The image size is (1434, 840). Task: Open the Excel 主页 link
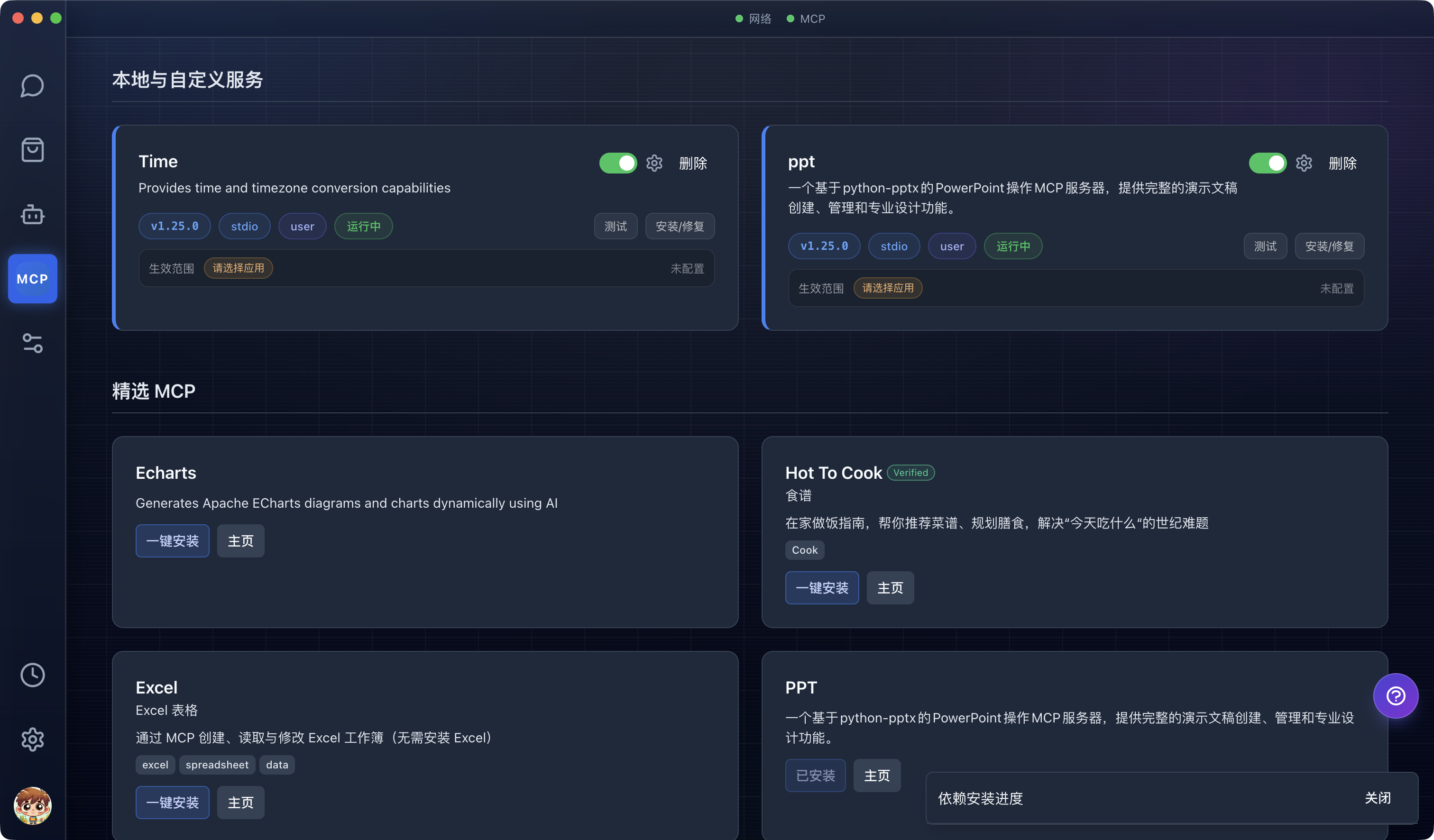point(241,803)
